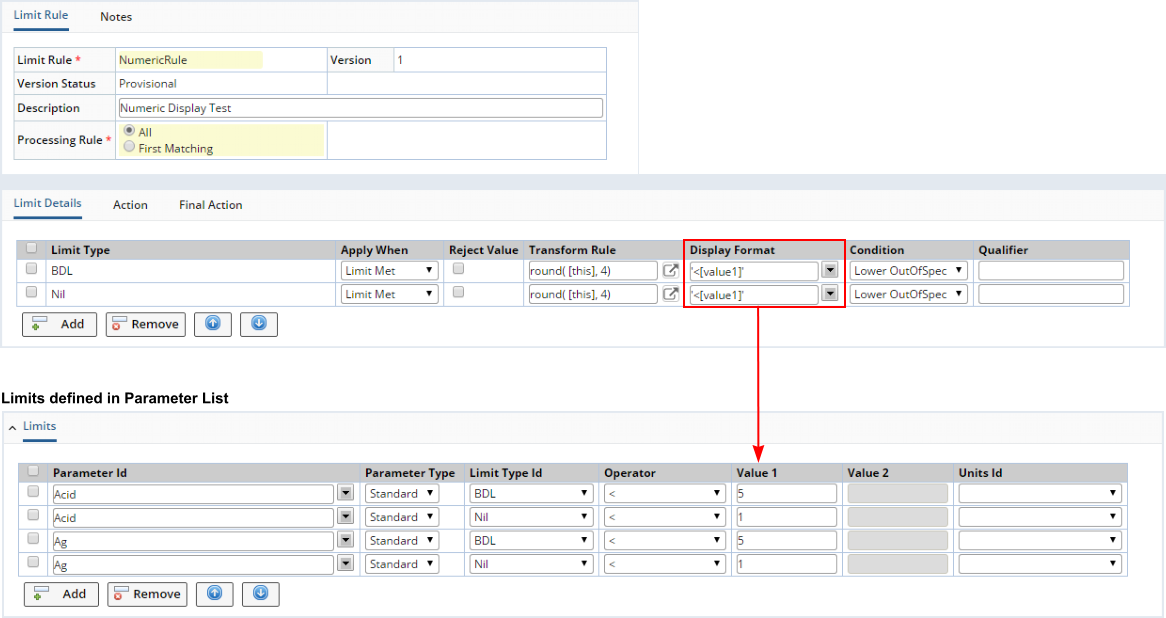The image size is (1166, 618).
Task: Click Display Format text field for Nil row
Action: (754, 294)
